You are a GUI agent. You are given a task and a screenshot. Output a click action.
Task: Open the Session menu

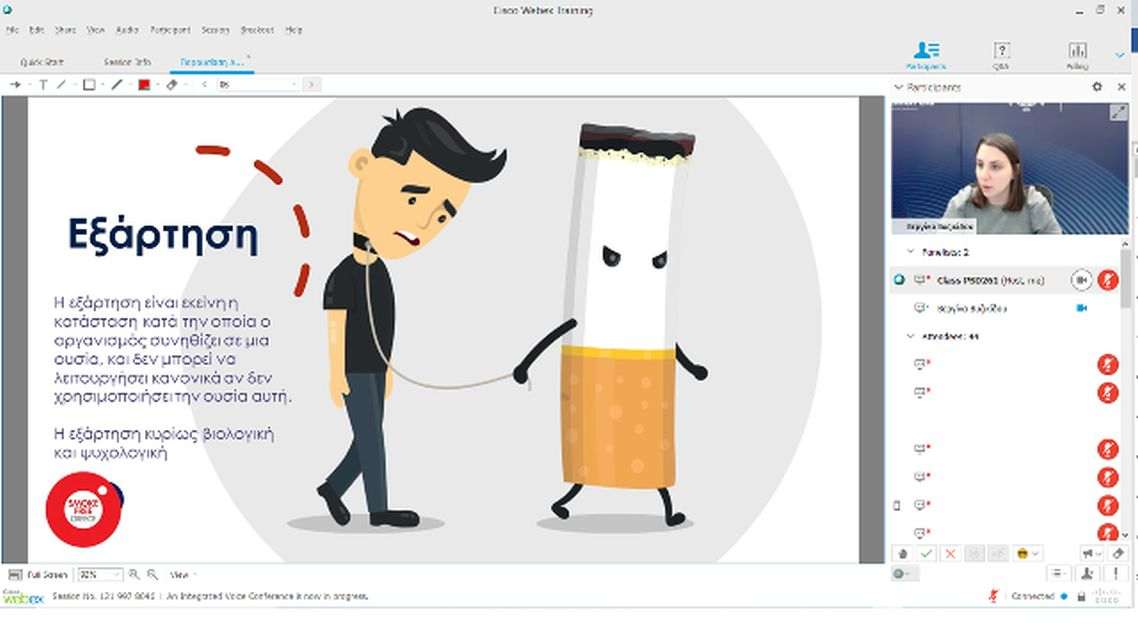click(215, 30)
